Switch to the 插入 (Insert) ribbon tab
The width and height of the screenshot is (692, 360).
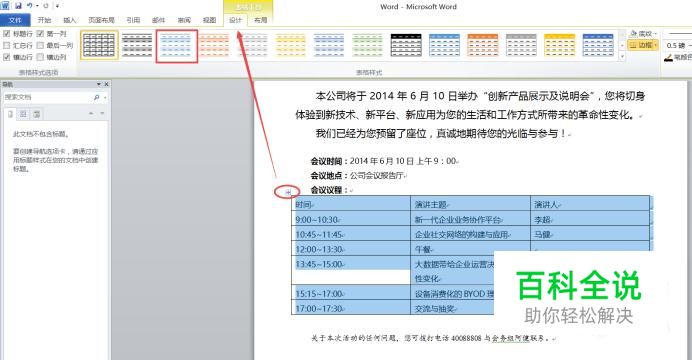[70, 20]
